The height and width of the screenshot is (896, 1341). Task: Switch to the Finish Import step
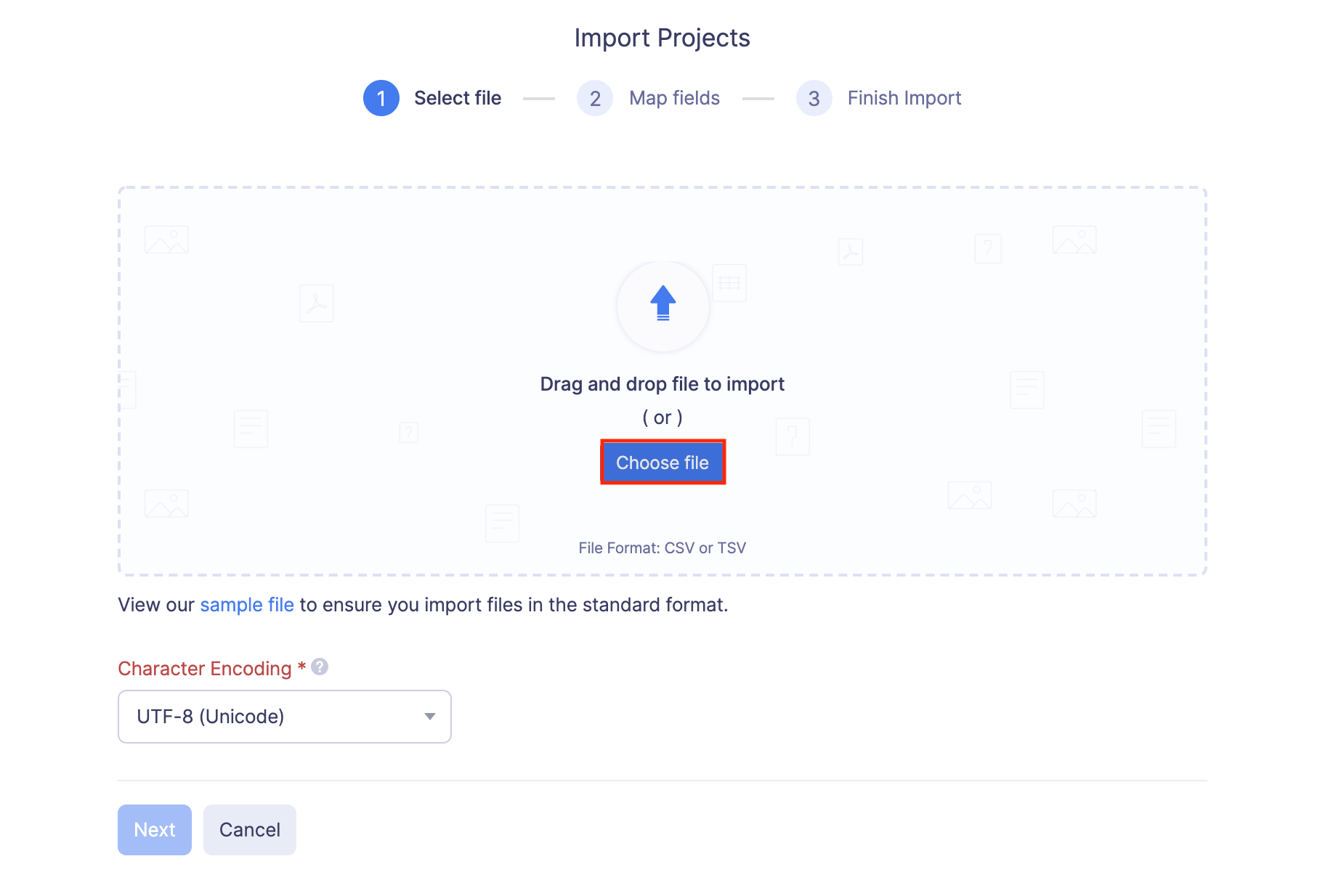click(904, 97)
